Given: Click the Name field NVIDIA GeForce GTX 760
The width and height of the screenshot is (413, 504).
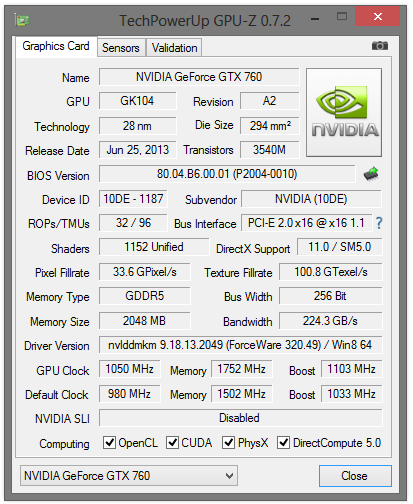Looking at the screenshot, I should (199, 77).
